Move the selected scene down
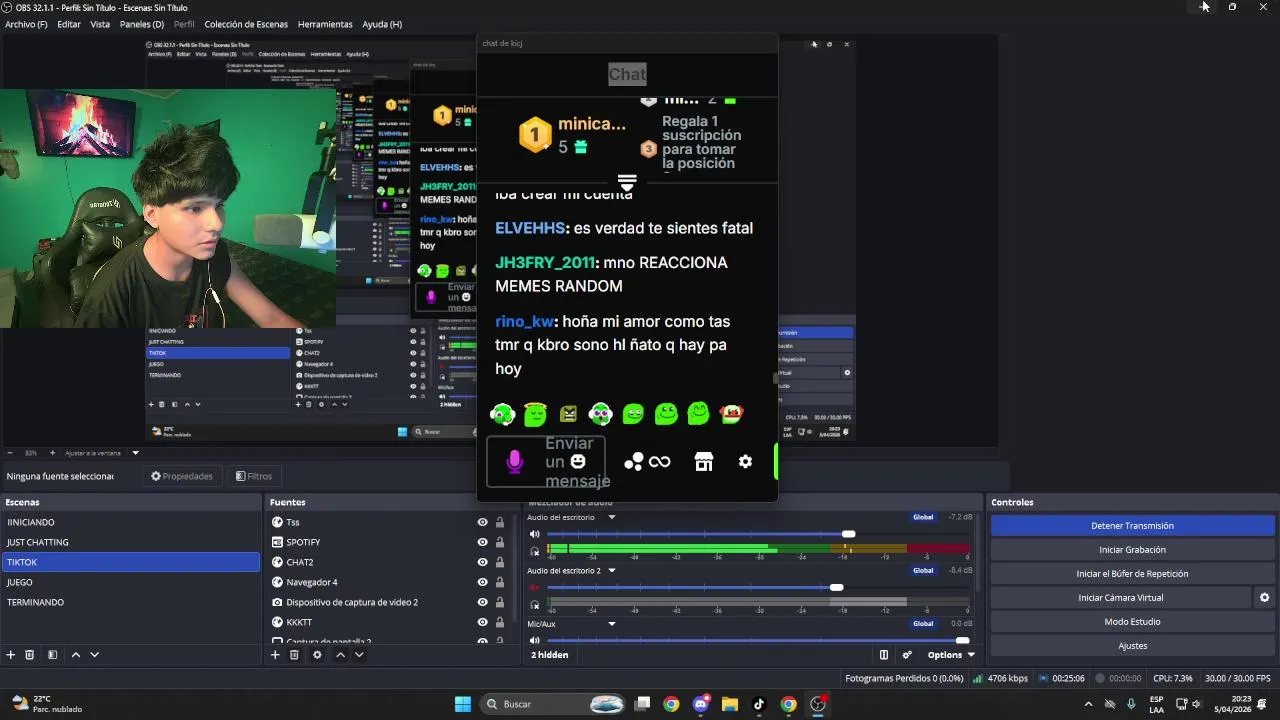 [94, 655]
